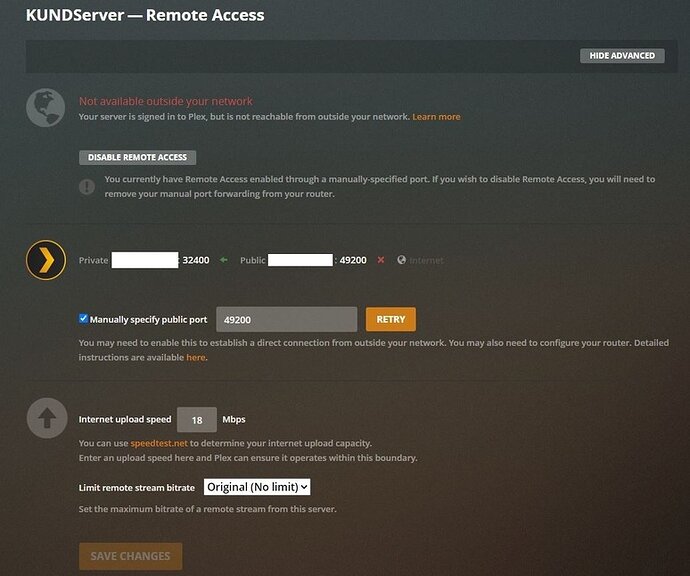This screenshot has height=576, width=690.
Task: Click the Save Changes button
Action: (x=130, y=556)
